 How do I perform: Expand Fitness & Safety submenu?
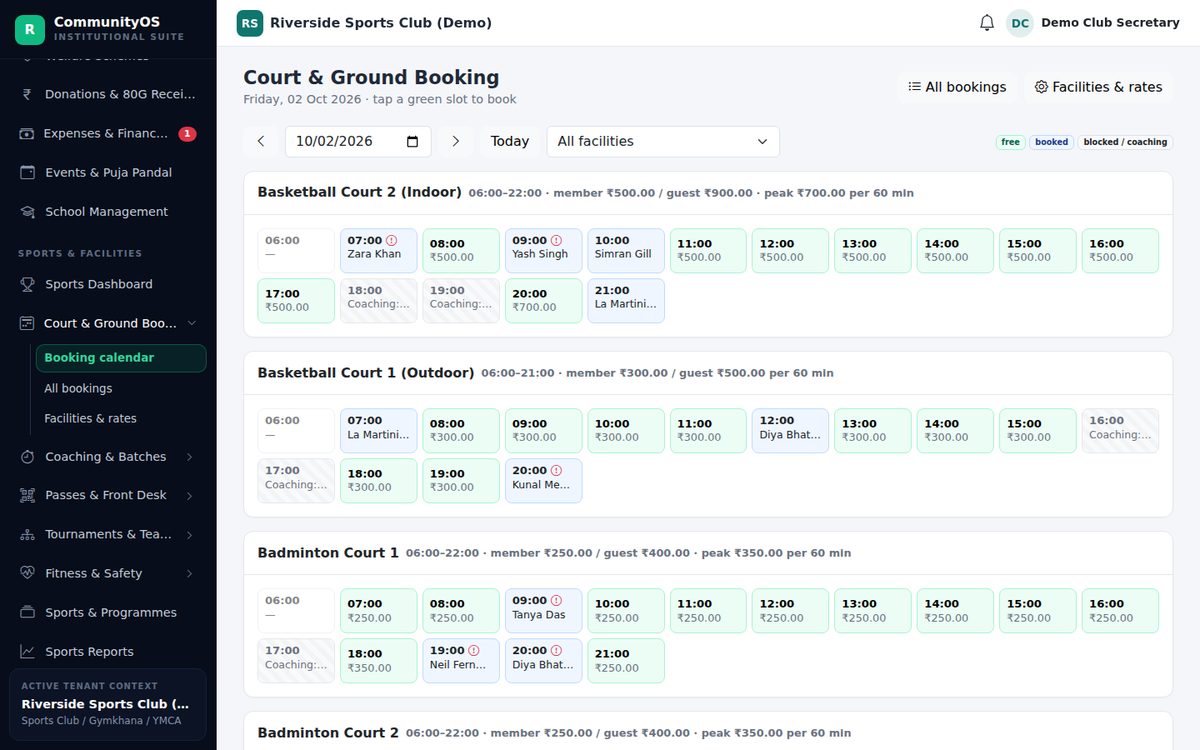coord(190,573)
